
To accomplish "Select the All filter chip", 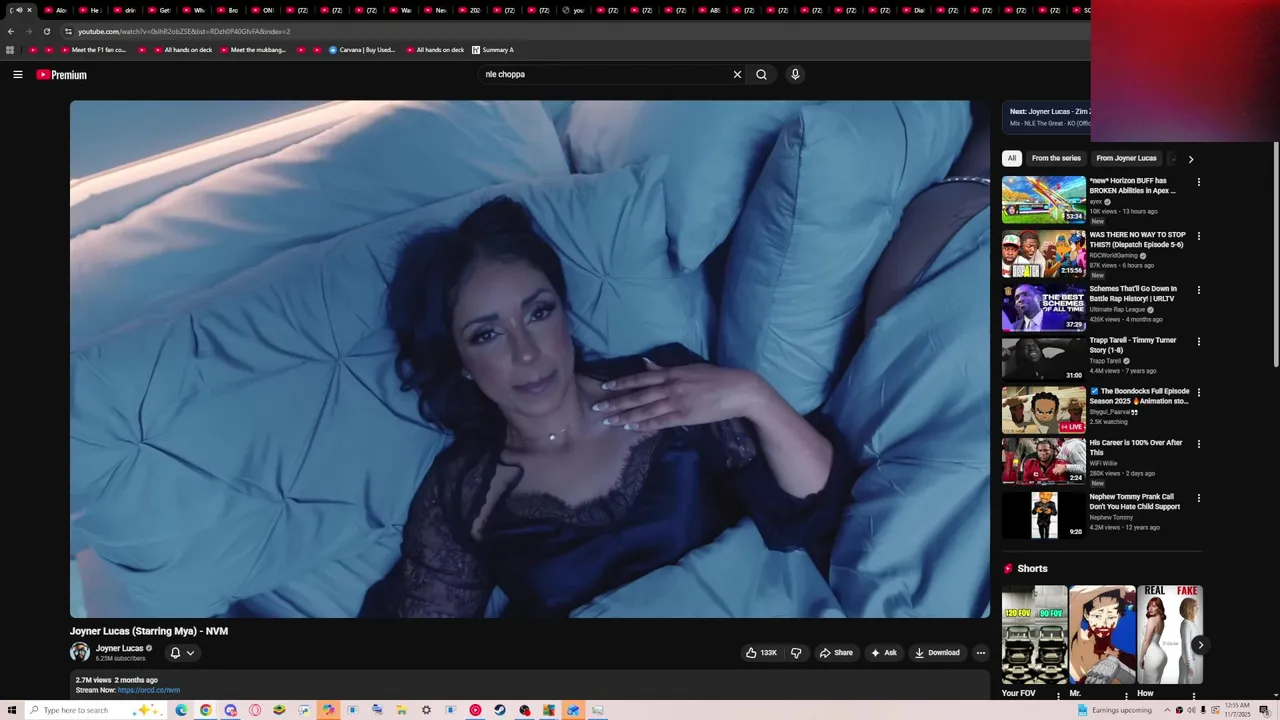I will point(1012,158).
